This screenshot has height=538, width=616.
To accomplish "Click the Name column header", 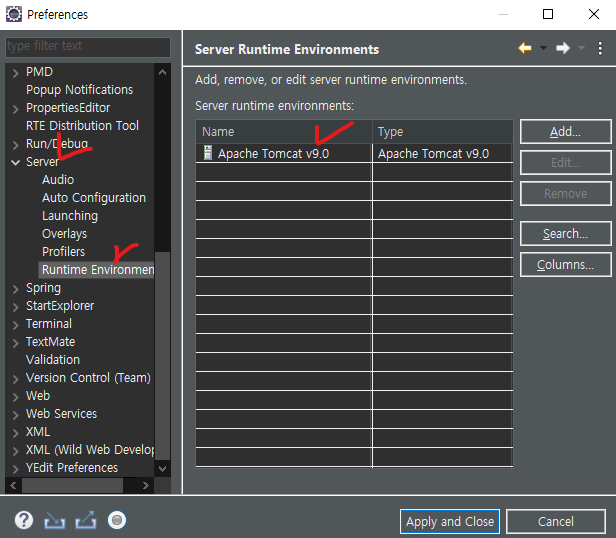I will pos(284,132).
